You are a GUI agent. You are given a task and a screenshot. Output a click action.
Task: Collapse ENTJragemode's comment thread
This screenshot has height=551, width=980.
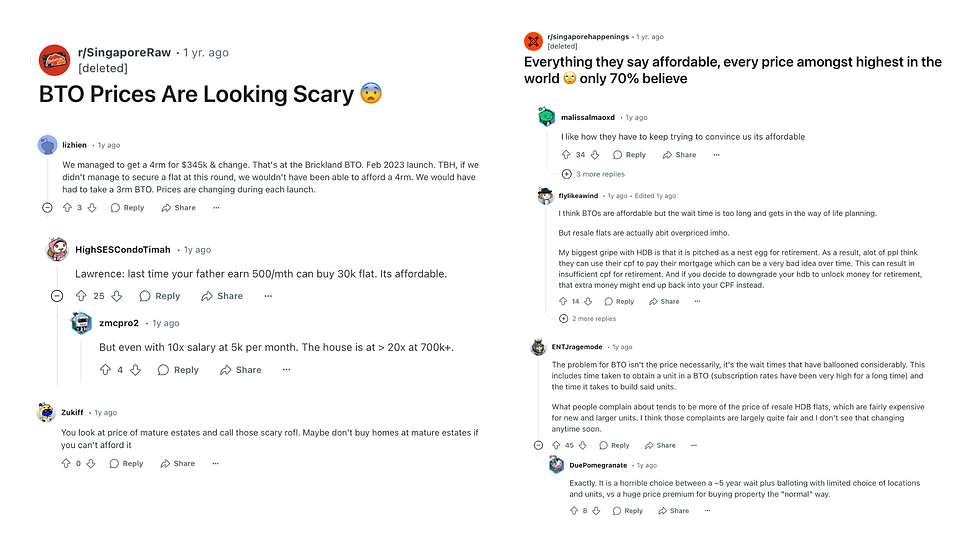[538, 445]
